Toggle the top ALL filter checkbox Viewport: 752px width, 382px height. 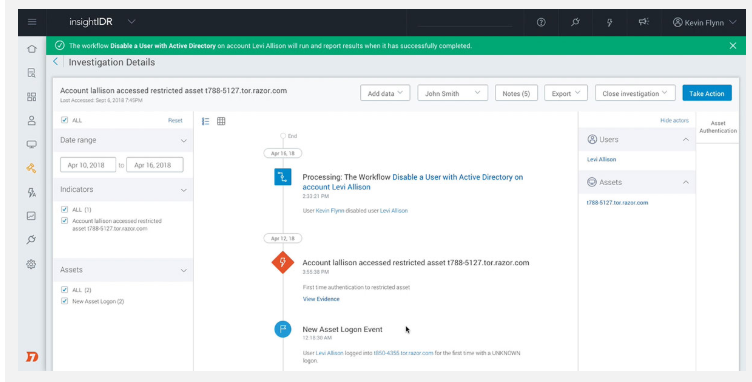65,120
